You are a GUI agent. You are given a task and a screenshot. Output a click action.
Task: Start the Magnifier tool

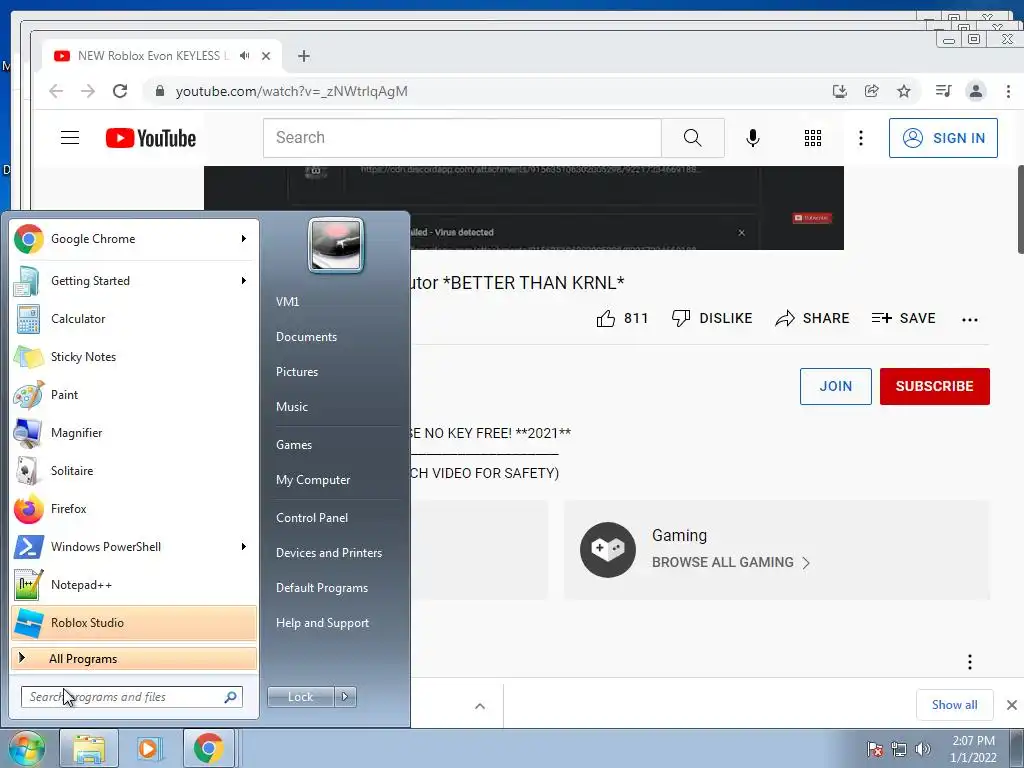tap(134, 432)
